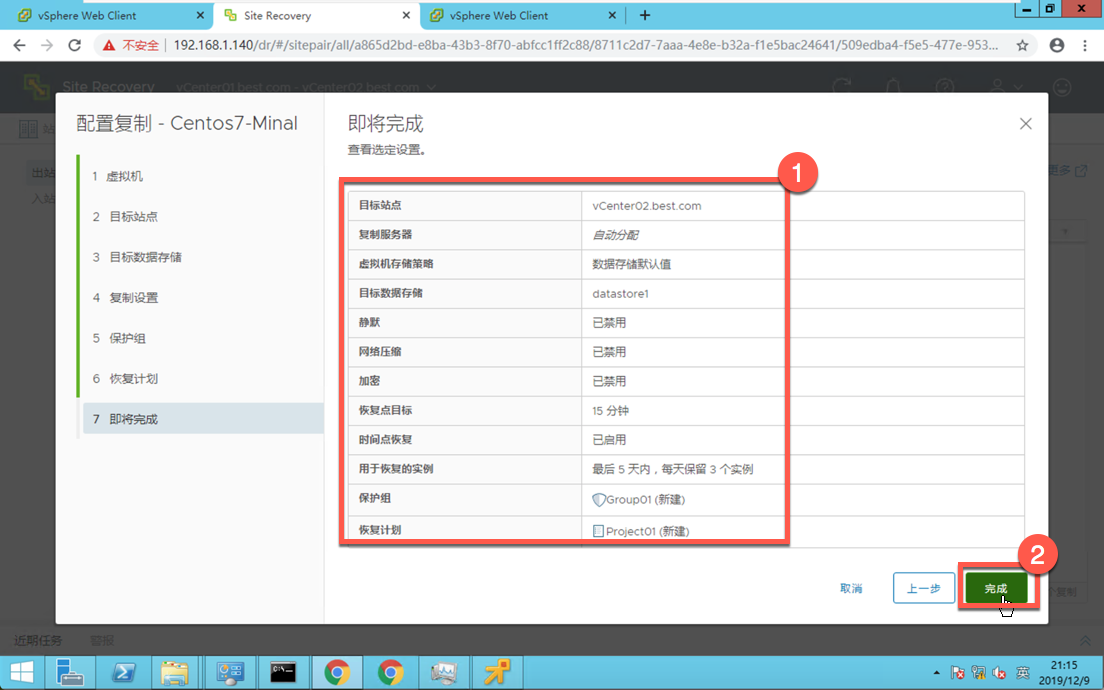The height and width of the screenshot is (690, 1104).
Task: Click the vCenter02.best.com value
Action: [646, 206]
